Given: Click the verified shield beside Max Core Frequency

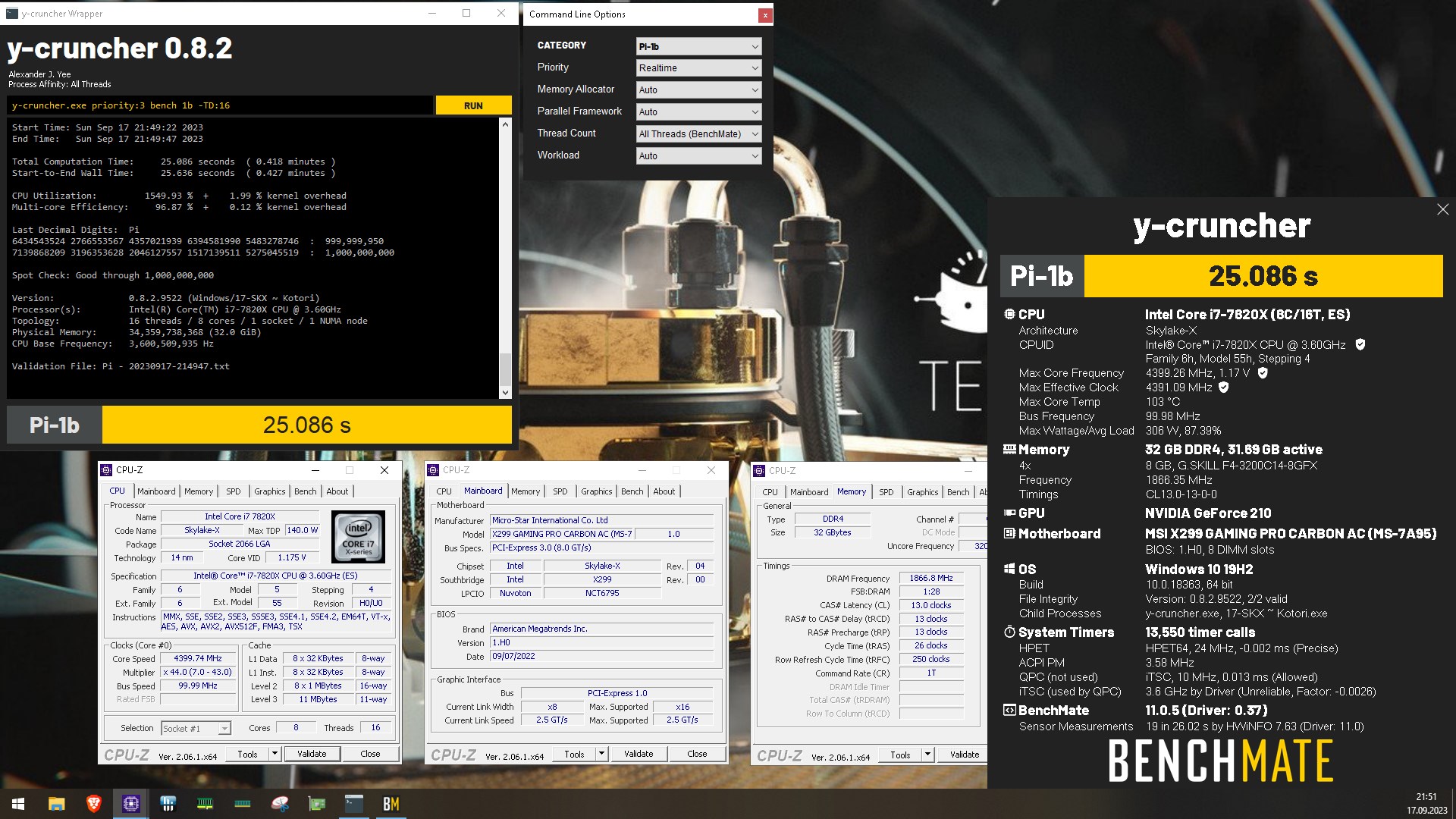Looking at the screenshot, I should [x=1263, y=372].
